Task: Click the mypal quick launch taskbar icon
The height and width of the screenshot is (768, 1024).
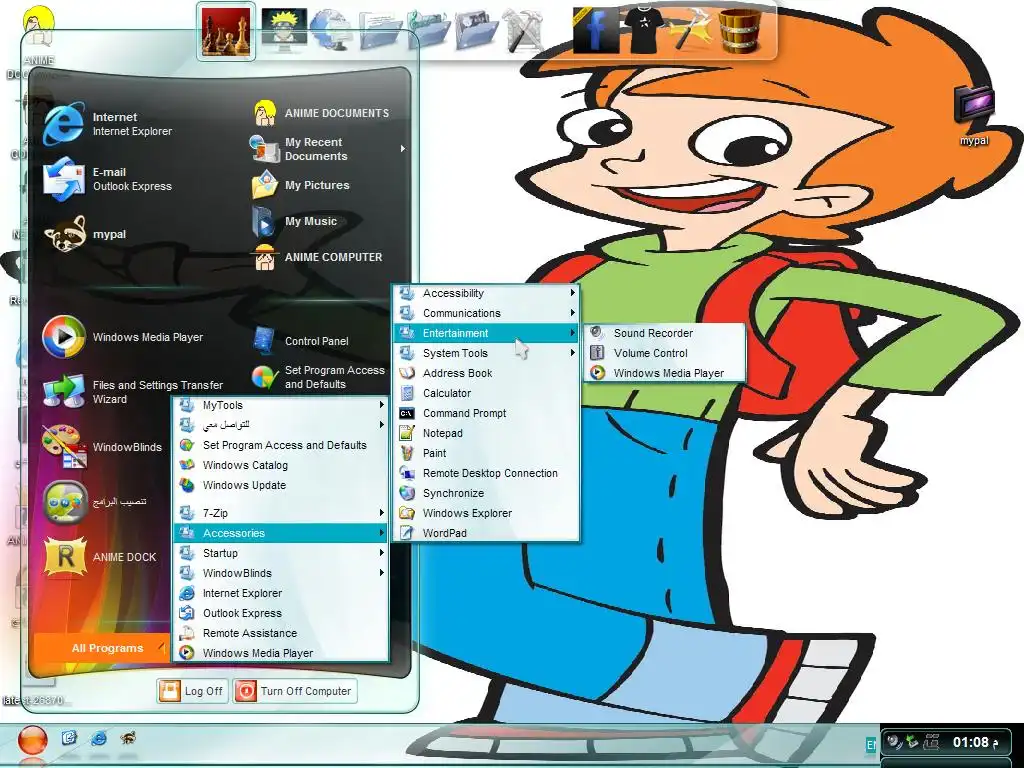Action: [128, 739]
